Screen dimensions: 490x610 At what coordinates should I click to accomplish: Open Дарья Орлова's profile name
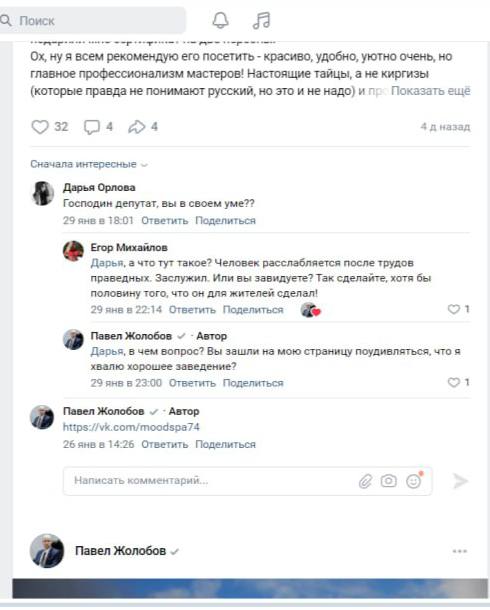pos(99,188)
